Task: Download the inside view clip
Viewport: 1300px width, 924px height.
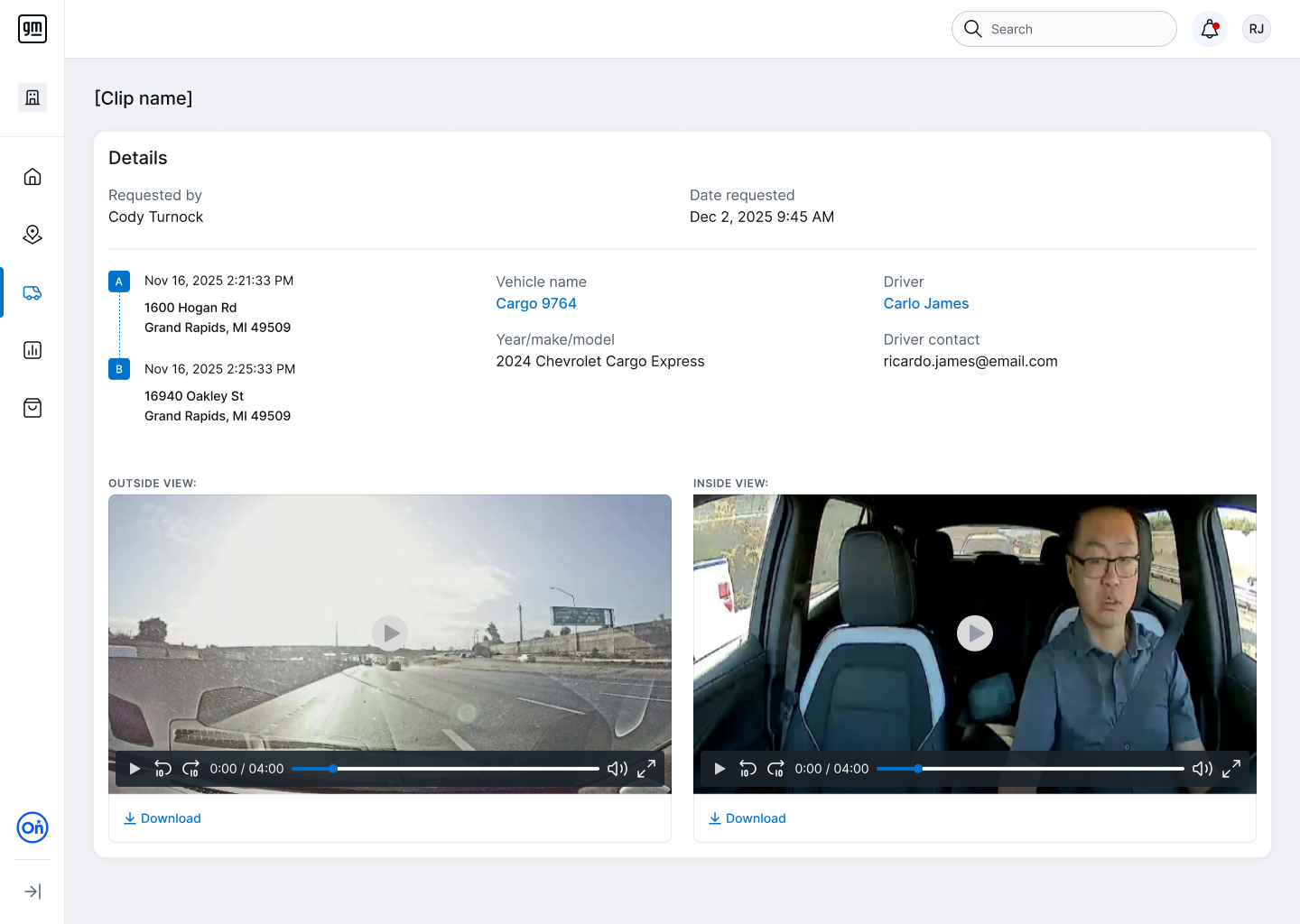Action: [747, 818]
